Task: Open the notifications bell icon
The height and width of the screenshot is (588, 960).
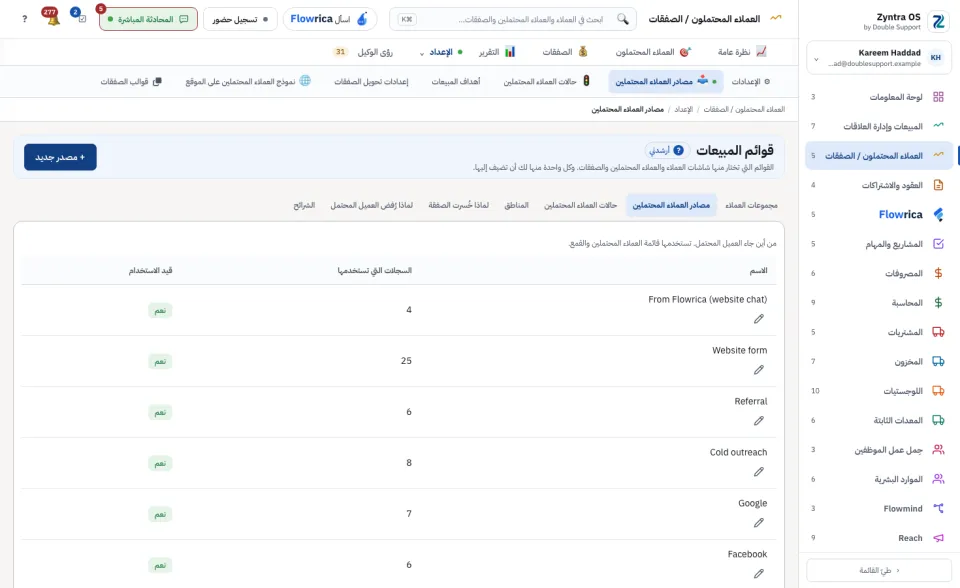Action: click(x=53, y=19)
